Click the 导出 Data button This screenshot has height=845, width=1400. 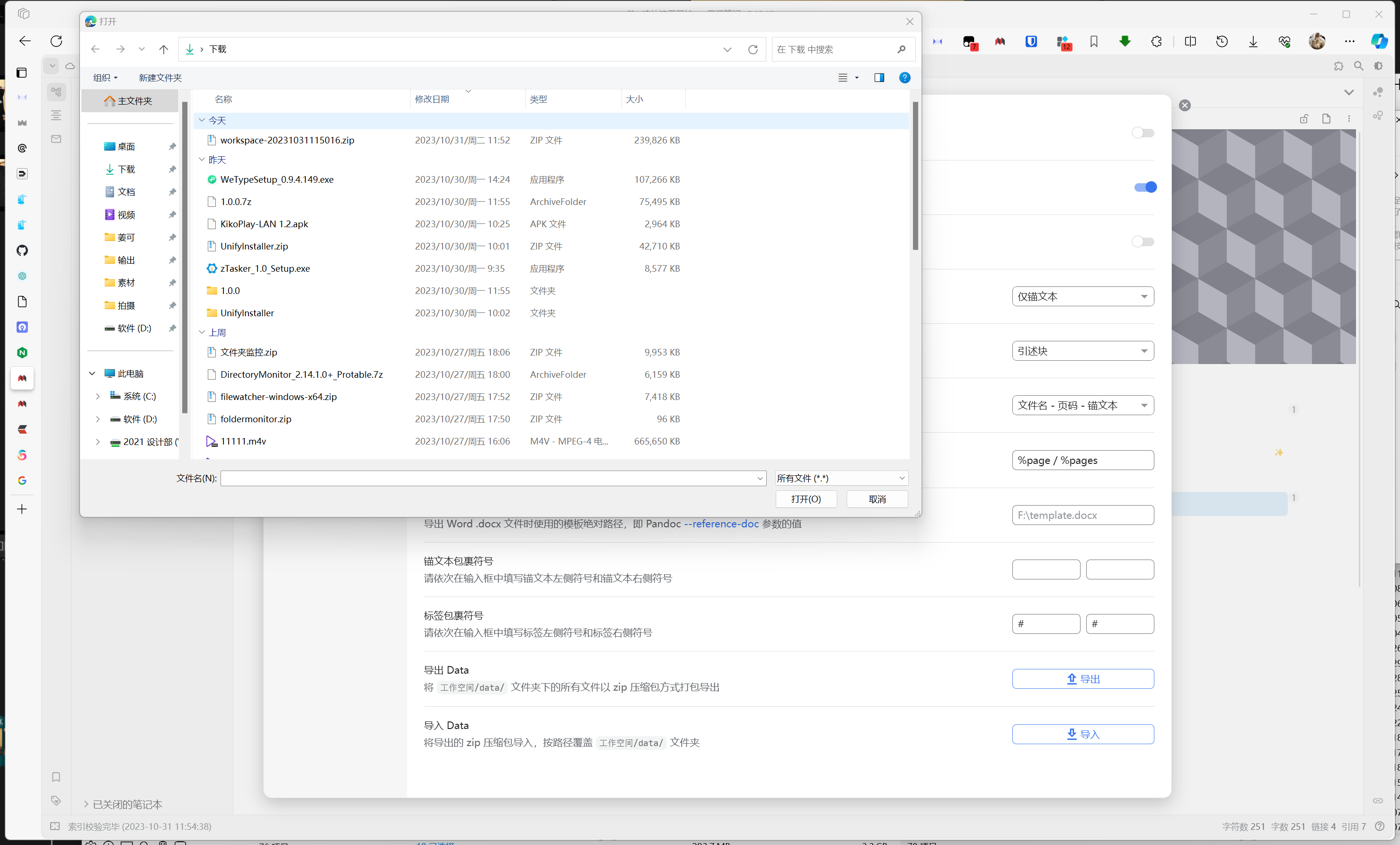(1082, 679)
